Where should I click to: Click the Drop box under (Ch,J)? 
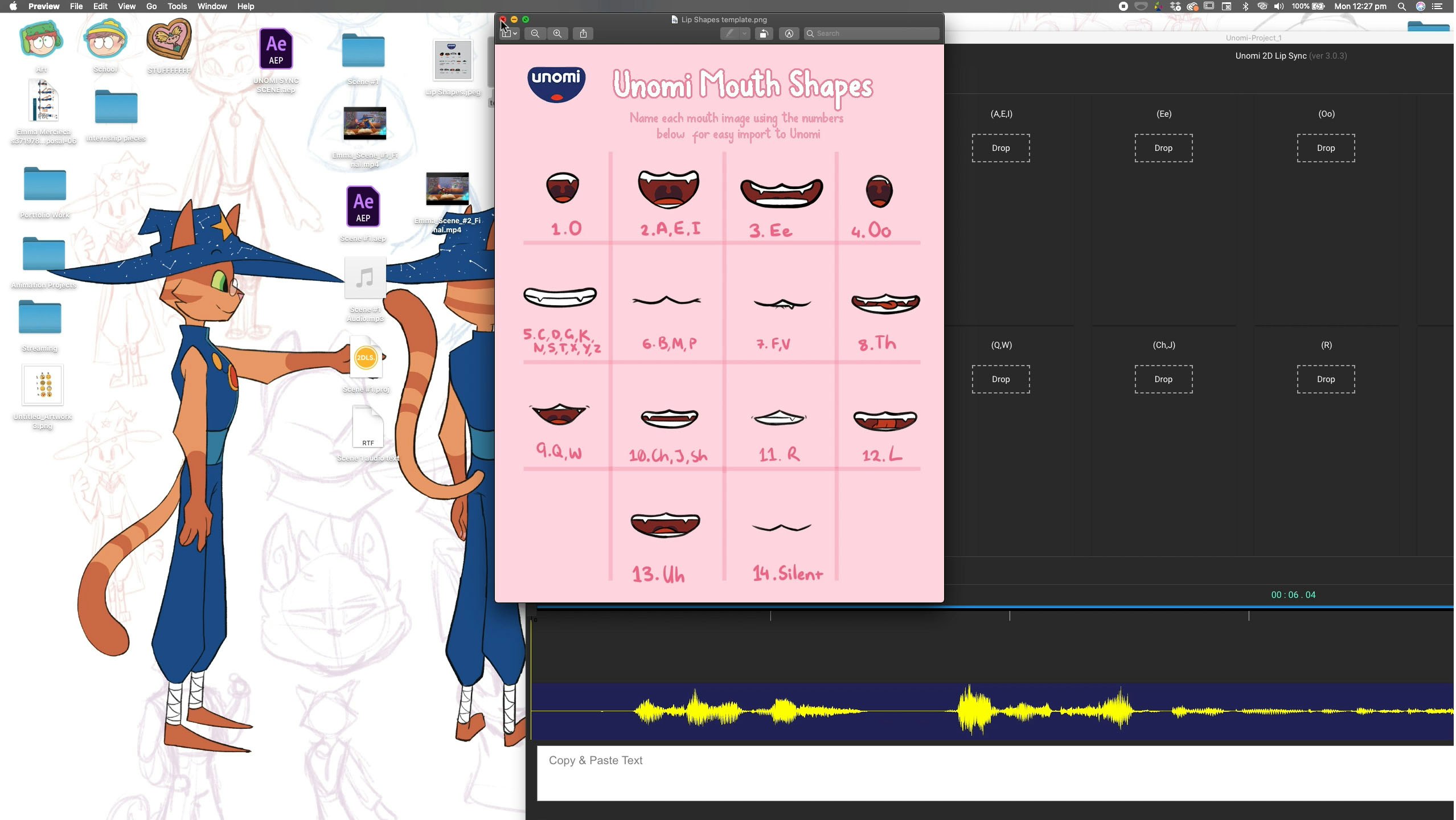tap(1163, 379)
